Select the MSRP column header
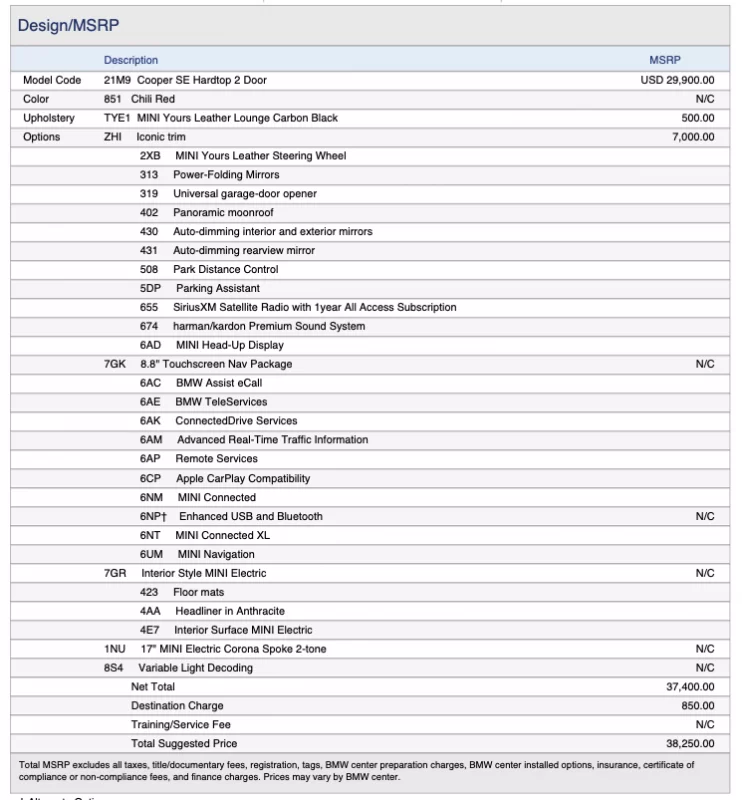 click(664, 60)
